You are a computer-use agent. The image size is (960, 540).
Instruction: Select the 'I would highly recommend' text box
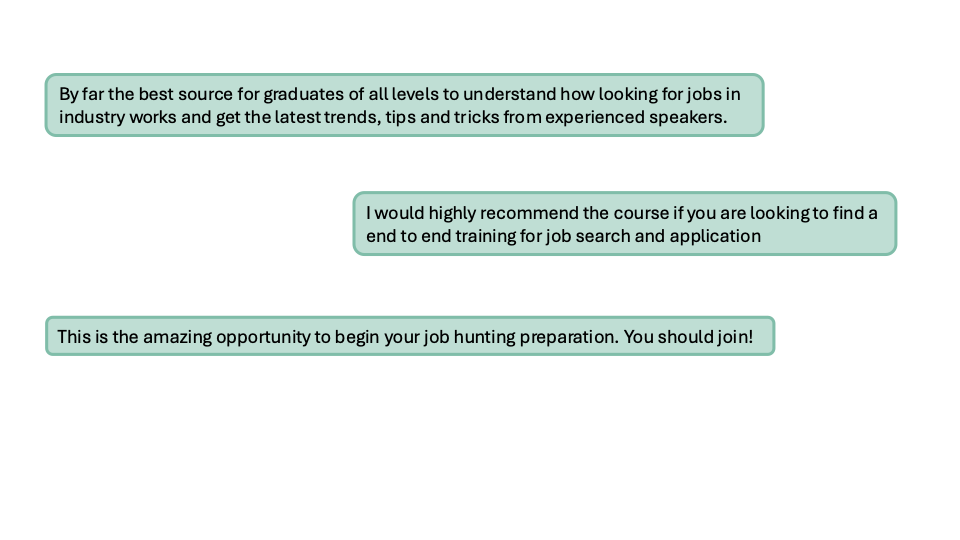point(624,223)
